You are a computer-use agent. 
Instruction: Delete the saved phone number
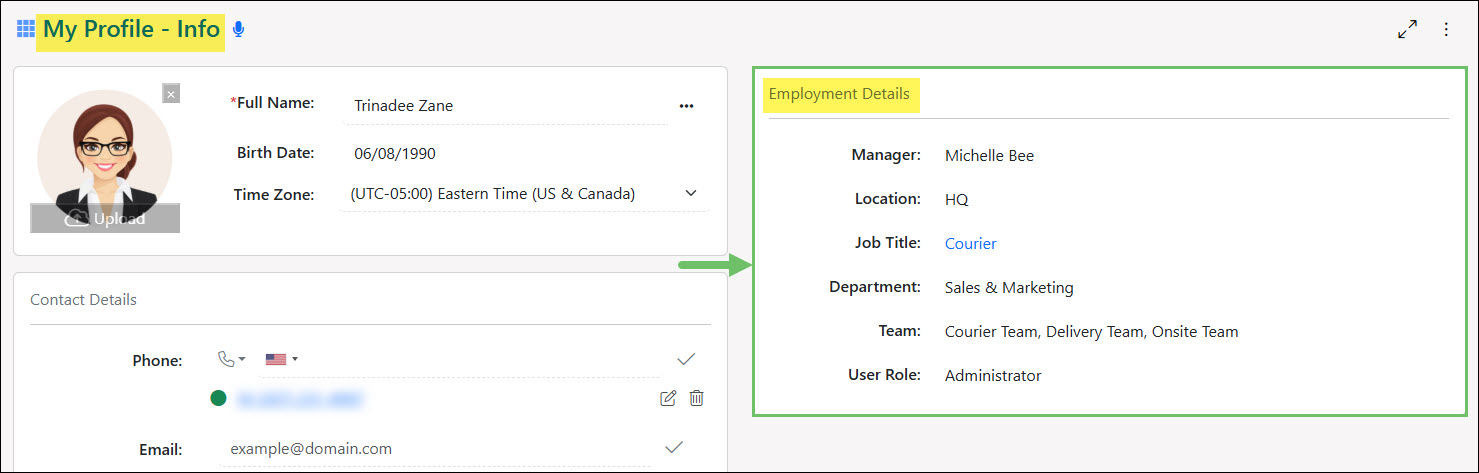(x=697, y=399)
